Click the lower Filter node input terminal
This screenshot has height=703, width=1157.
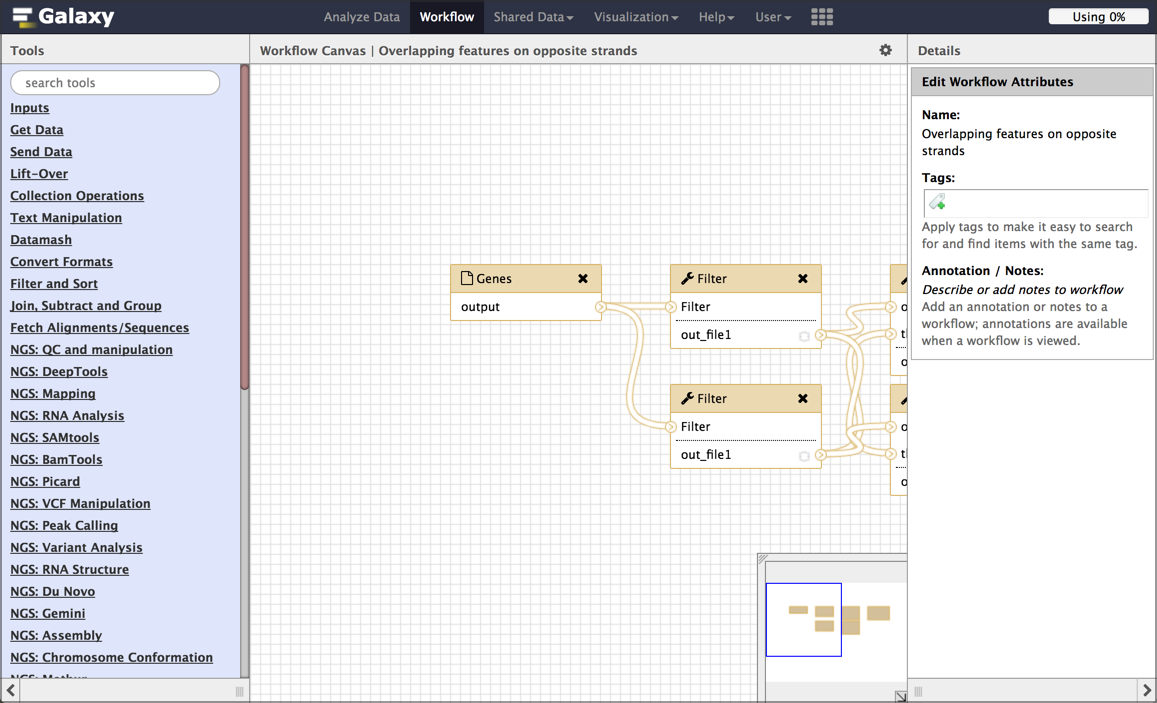point(671,426)
